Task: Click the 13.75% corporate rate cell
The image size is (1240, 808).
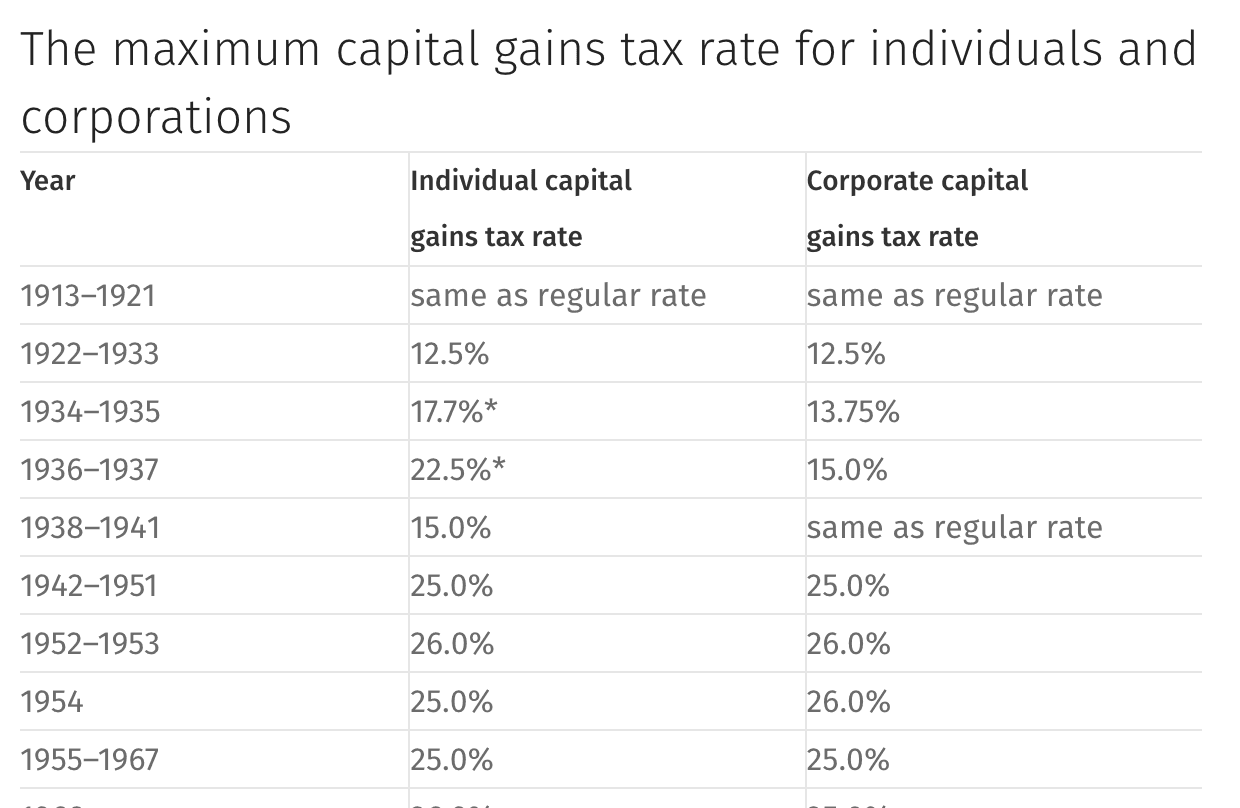Action: click(x=853, y=412)
